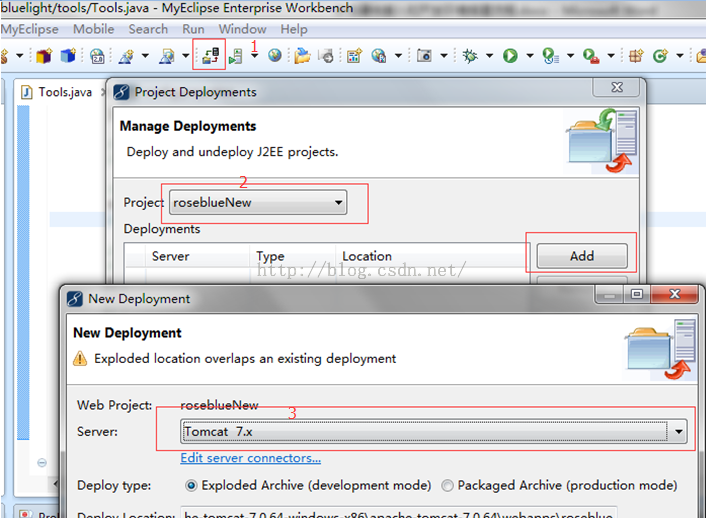This screenshot has height=518, width=706.
Task: Click the Run external tools icon with red toolbox
Action: (x=591, y=56)
